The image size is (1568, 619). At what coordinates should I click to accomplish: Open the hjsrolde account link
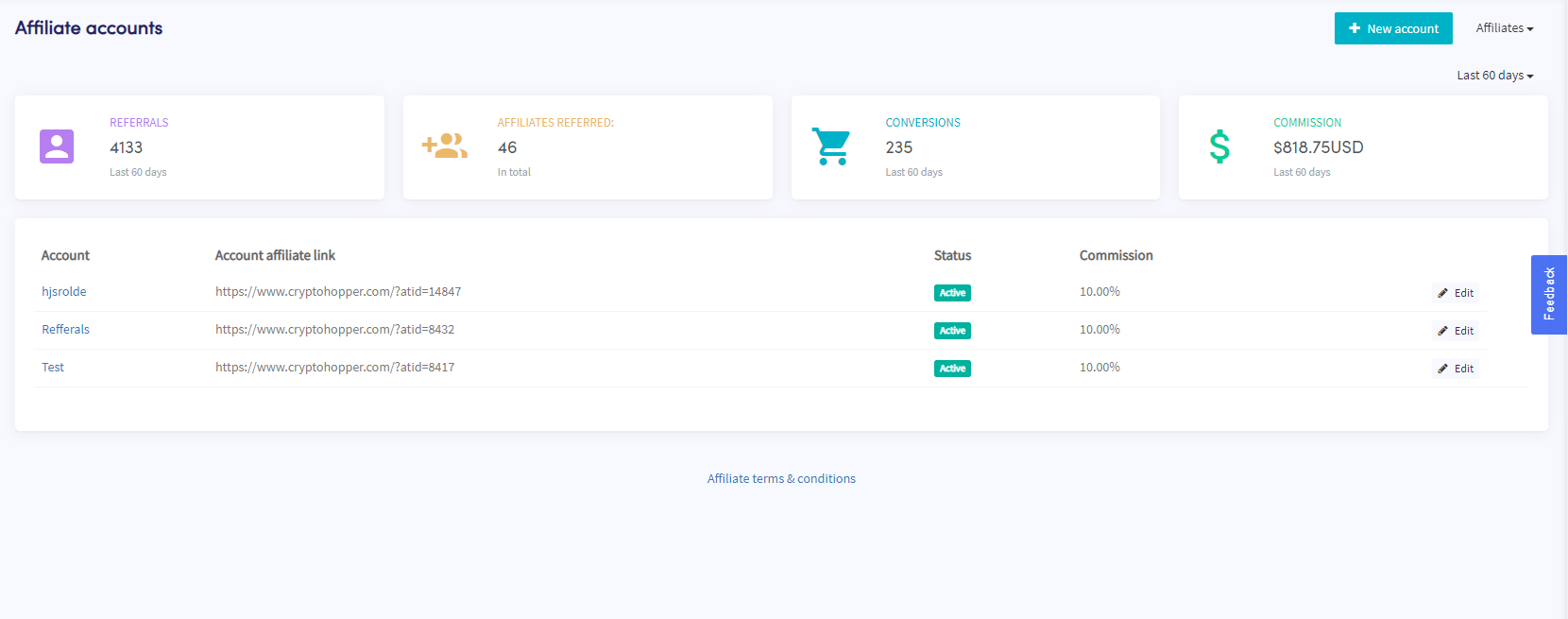(64, 292)
